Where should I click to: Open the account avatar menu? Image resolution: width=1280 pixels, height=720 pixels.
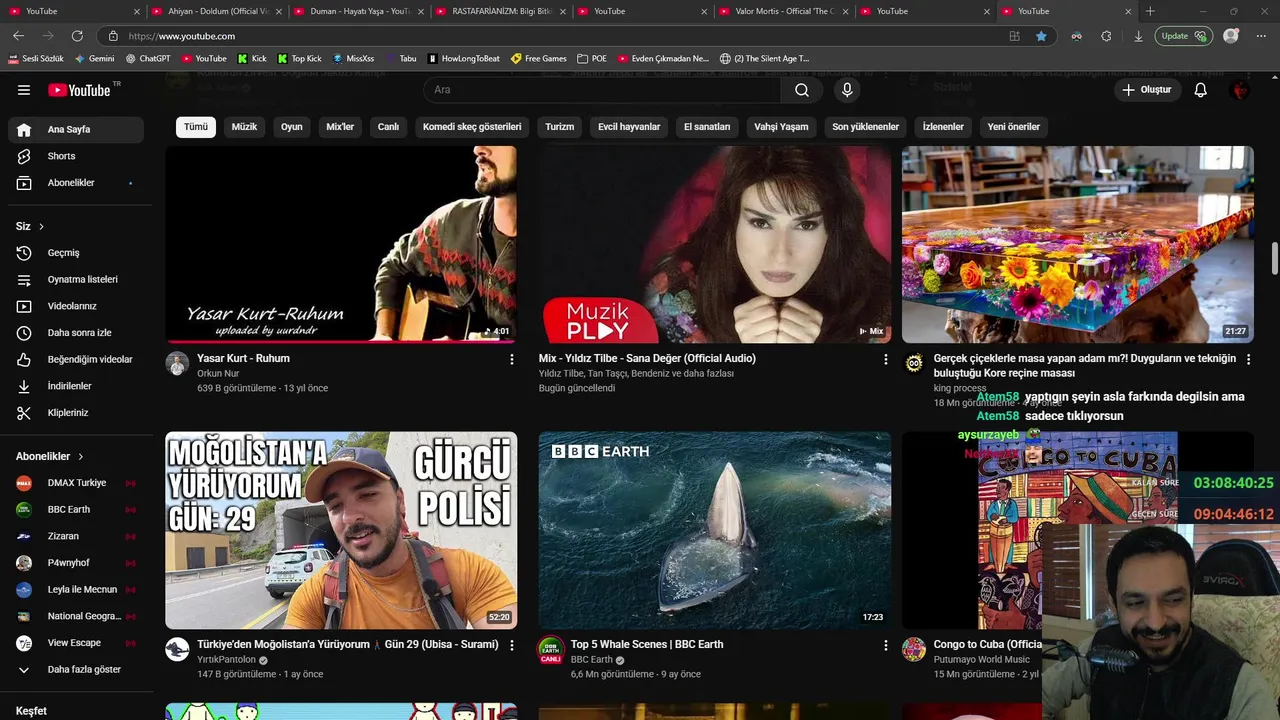coord(1240,90)
